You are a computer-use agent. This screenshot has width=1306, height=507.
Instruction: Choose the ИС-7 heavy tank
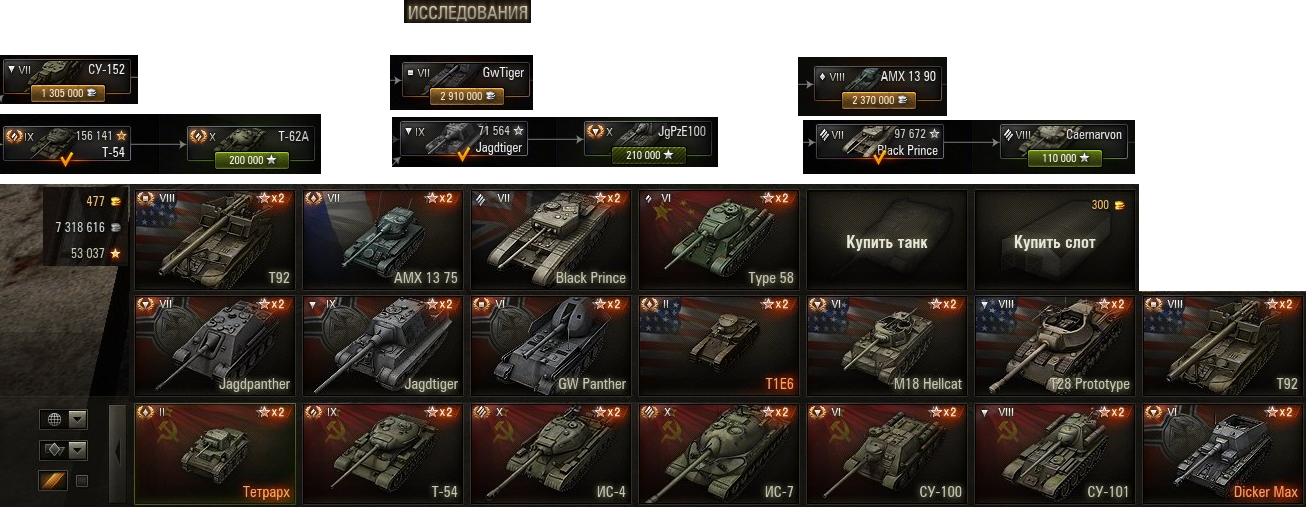[719, 453]
